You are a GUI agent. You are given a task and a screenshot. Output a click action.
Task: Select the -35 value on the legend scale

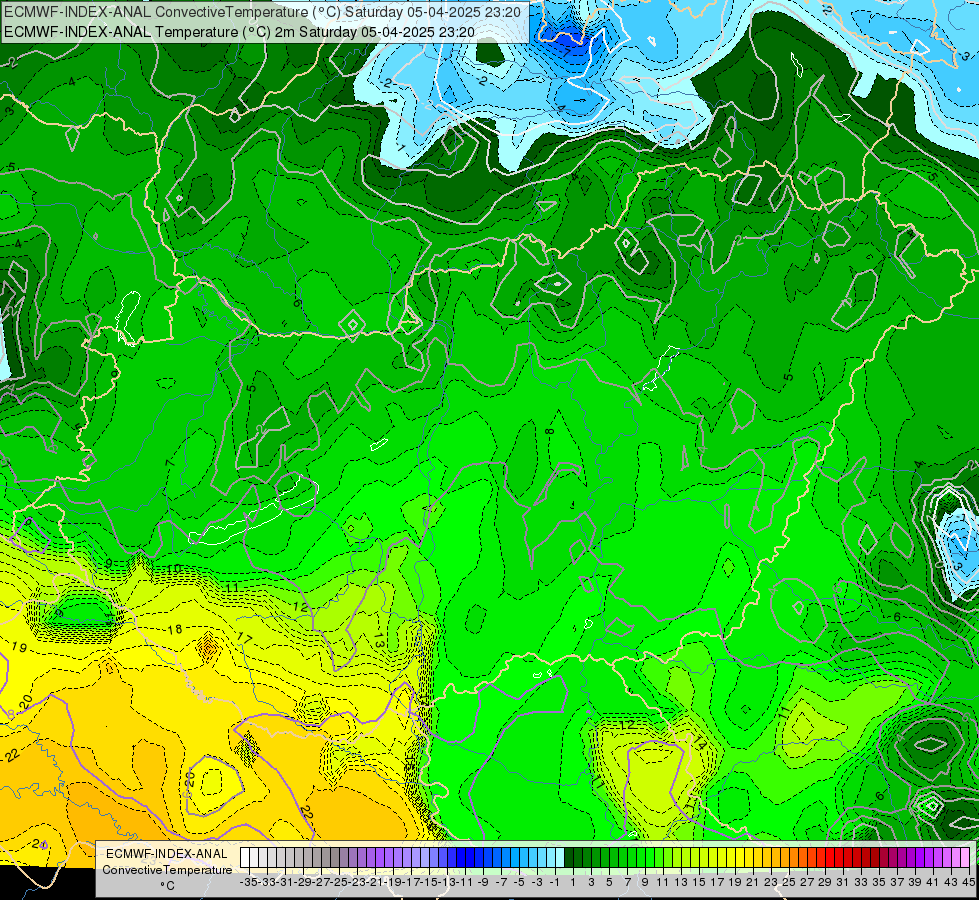248,881
